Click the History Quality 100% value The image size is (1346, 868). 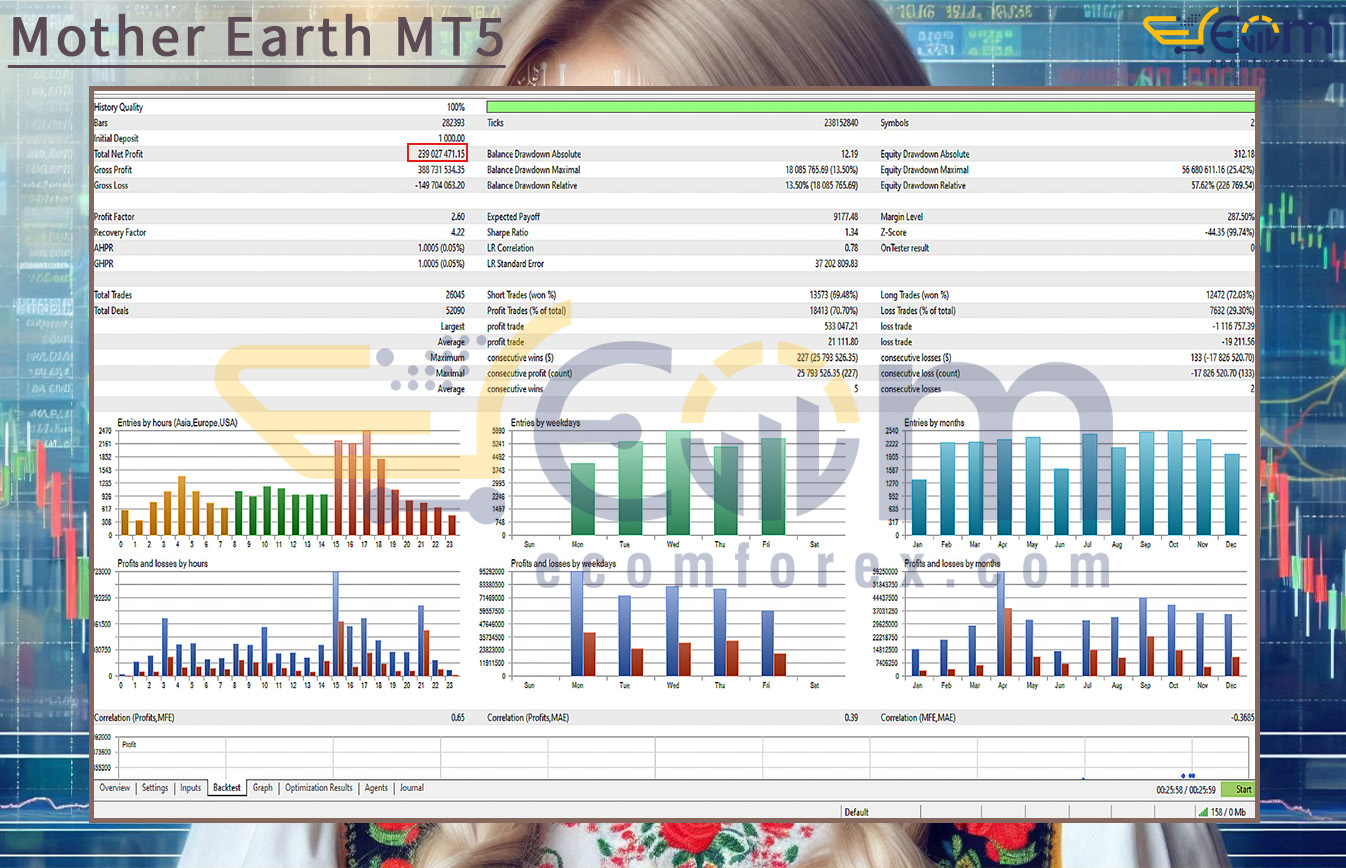tap(456, 107)
